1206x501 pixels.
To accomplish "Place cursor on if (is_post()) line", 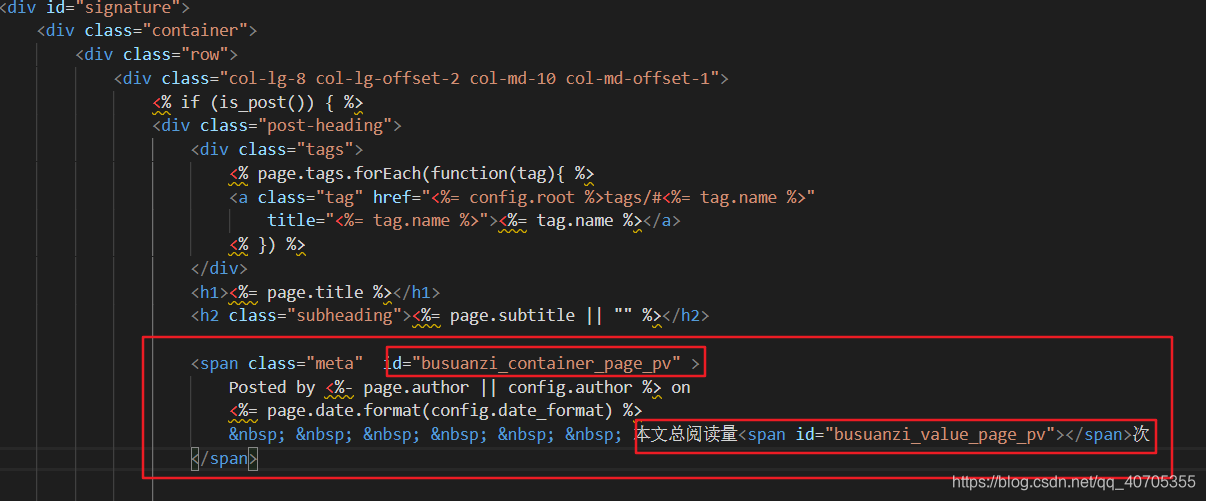I will pyautogui.click(x=258, y=102).
